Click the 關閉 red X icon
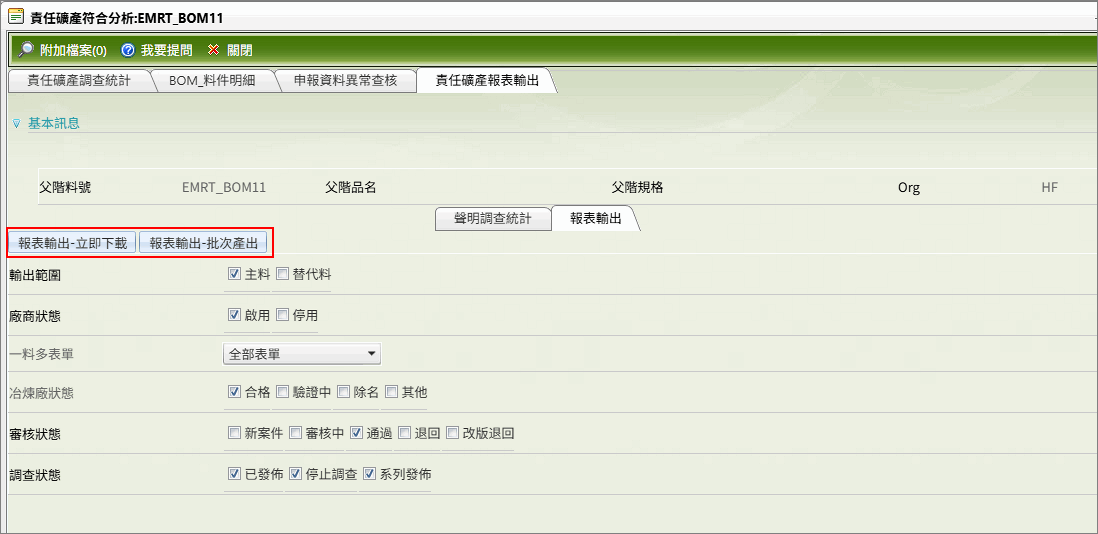This screenshot has width=1098, height=534. click(x=213, y=50)
